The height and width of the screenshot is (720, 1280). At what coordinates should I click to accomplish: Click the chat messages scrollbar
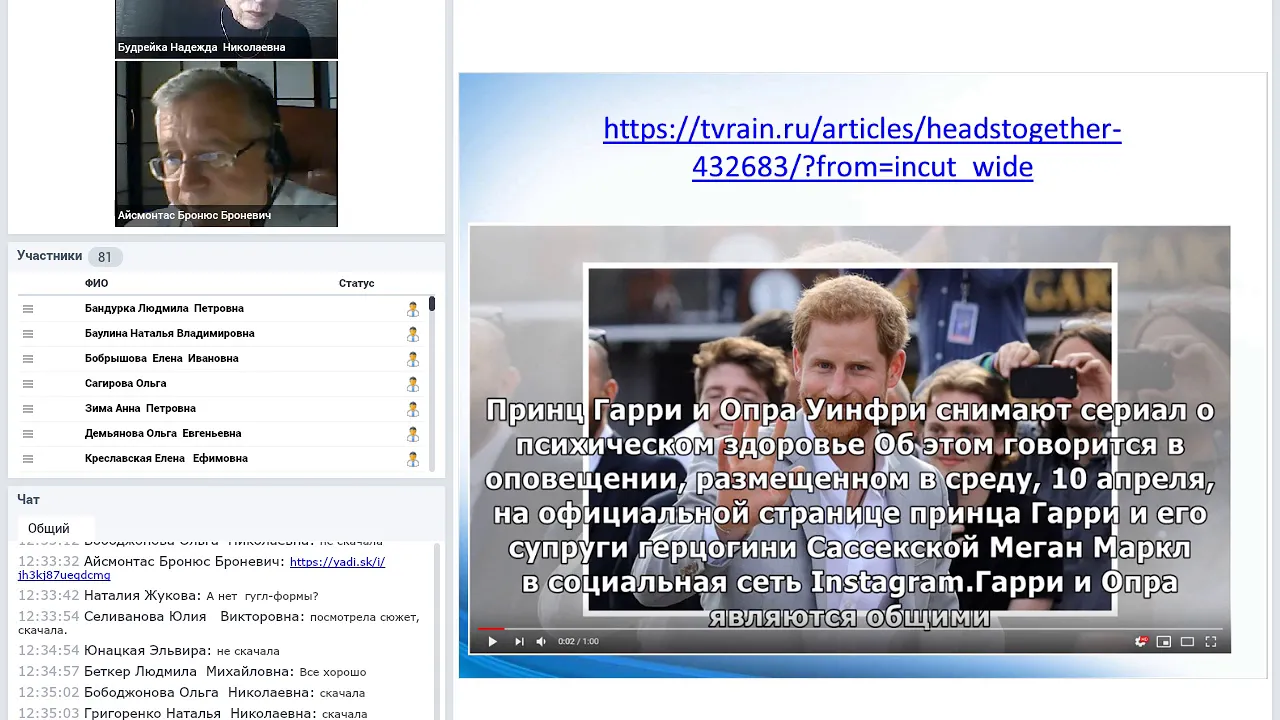437,631
